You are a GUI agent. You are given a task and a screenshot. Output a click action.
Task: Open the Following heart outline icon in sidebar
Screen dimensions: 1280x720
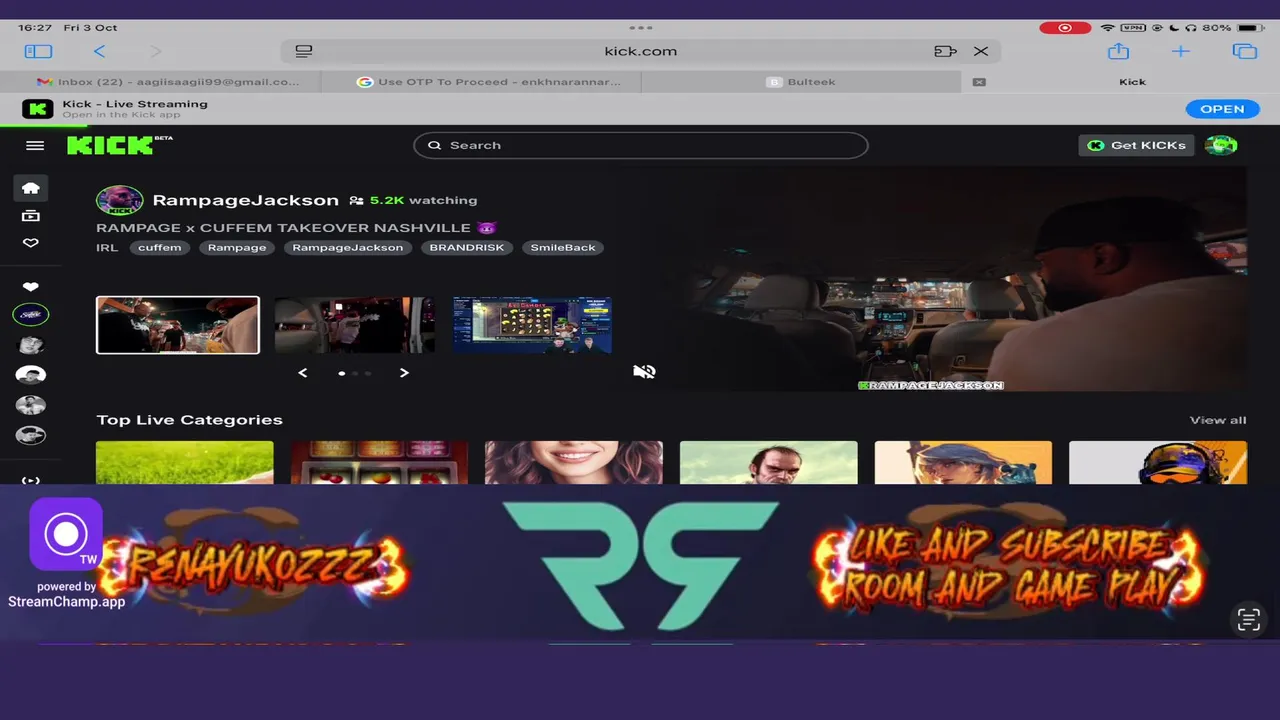point(31,243)
